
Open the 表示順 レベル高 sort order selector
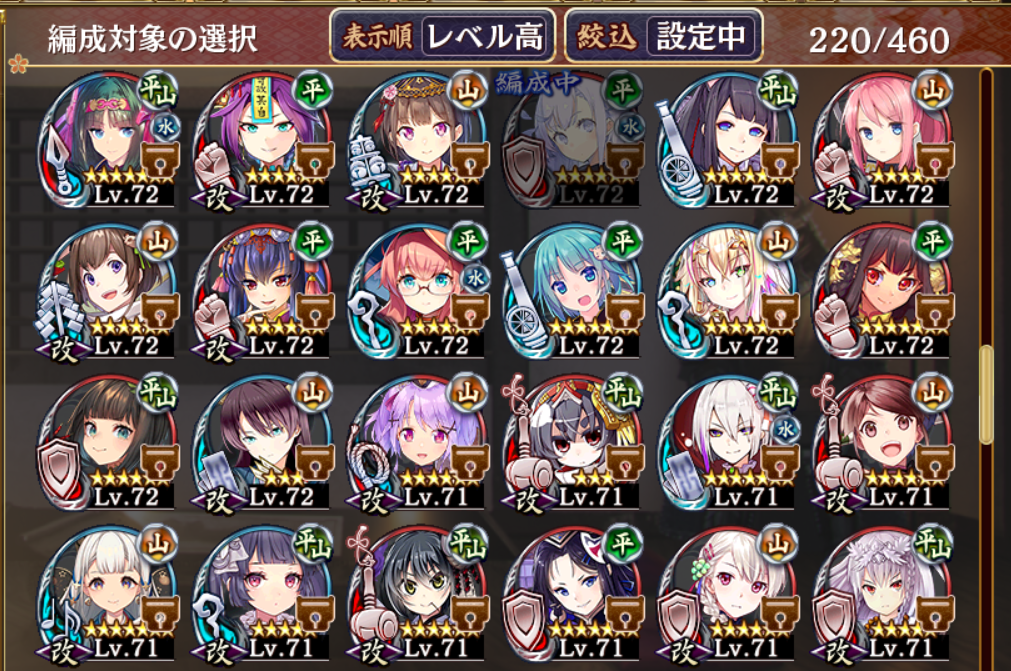[x=442, y=35]
